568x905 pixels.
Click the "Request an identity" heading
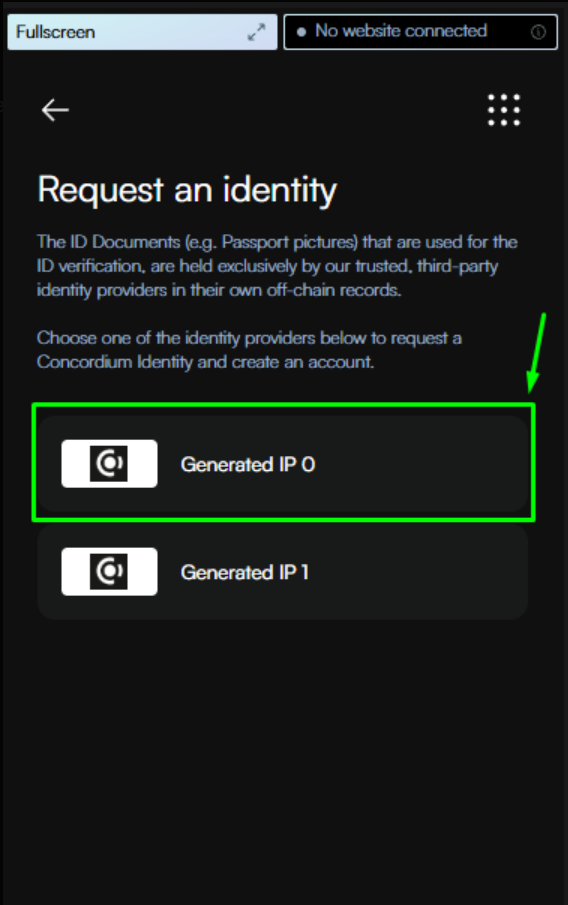[187, 190]
